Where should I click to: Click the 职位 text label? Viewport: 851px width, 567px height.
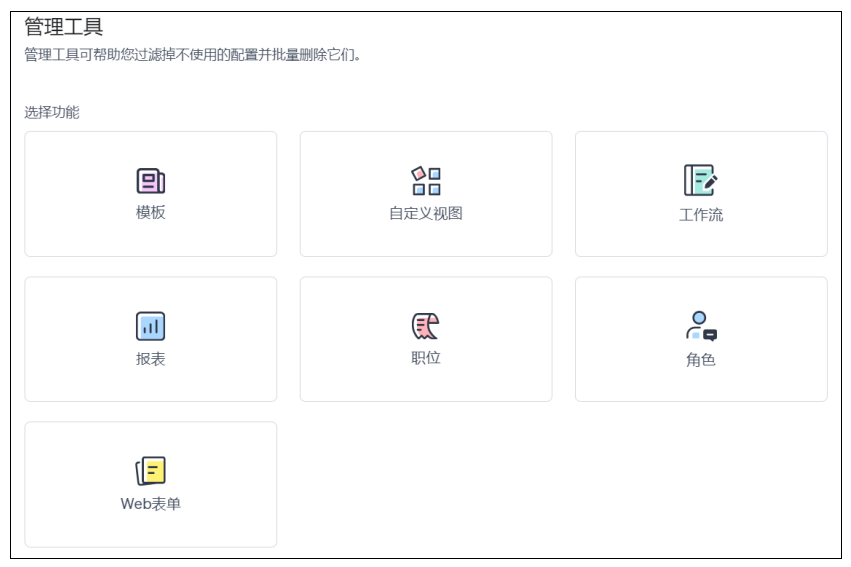pyautogui.click(x=426, y=358)
